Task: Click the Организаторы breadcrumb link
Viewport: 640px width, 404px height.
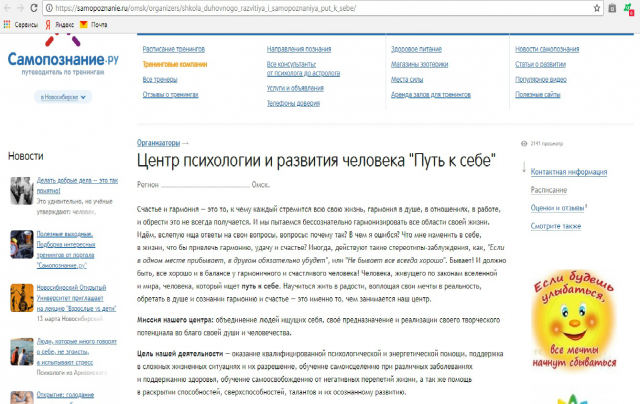Action: coord(158,143)
